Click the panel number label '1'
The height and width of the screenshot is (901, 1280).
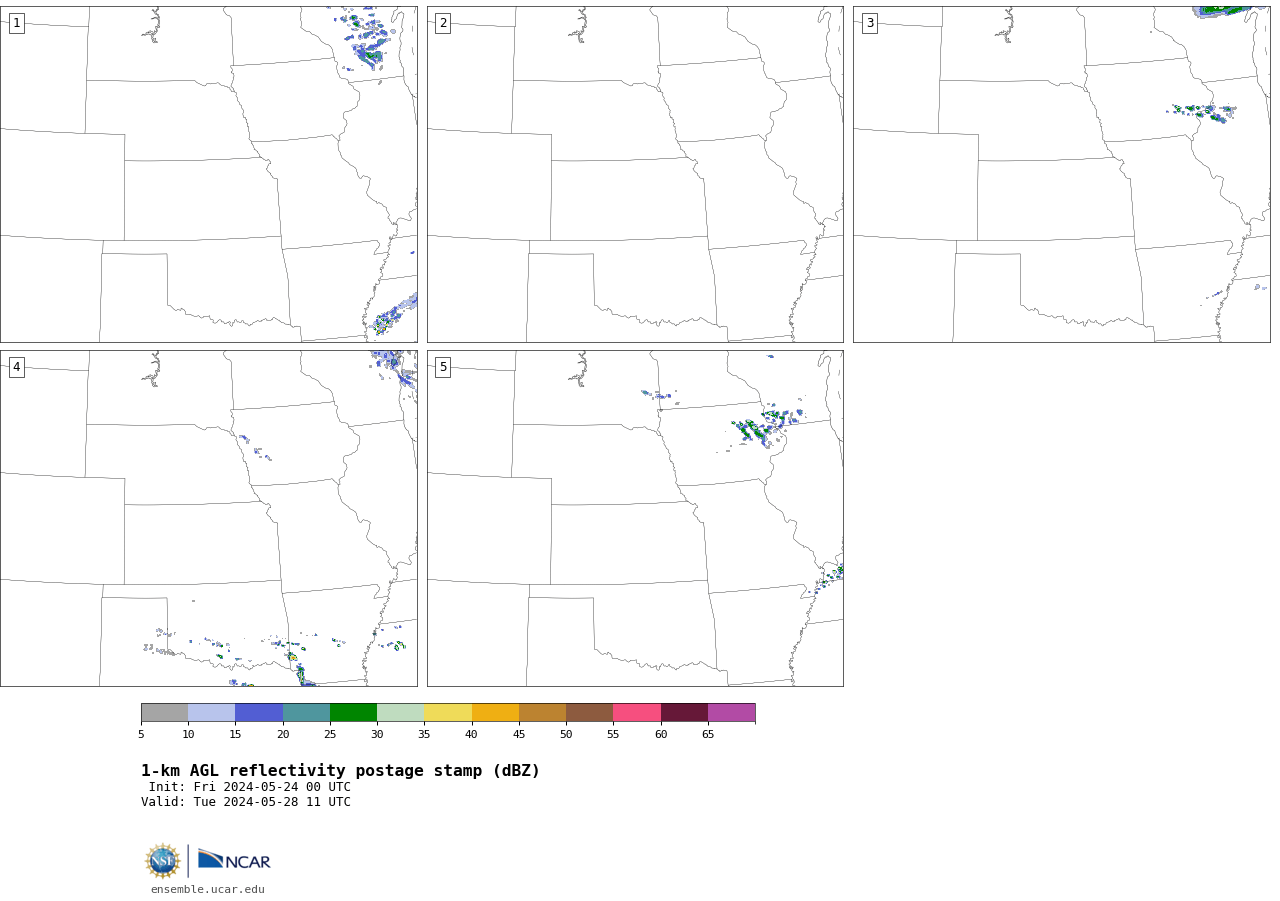point(17,23)
